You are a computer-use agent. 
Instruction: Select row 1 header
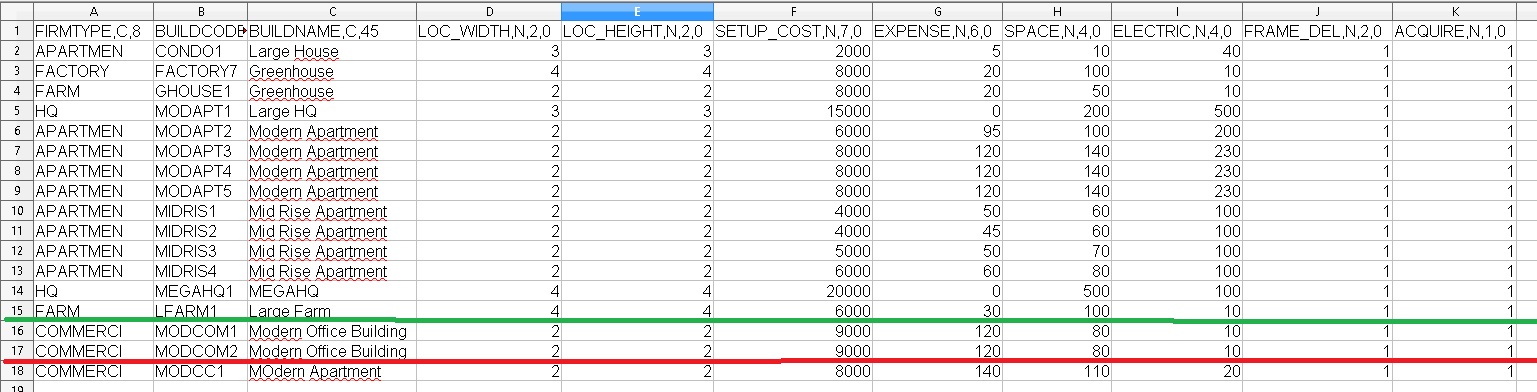(x=16, y=31)
